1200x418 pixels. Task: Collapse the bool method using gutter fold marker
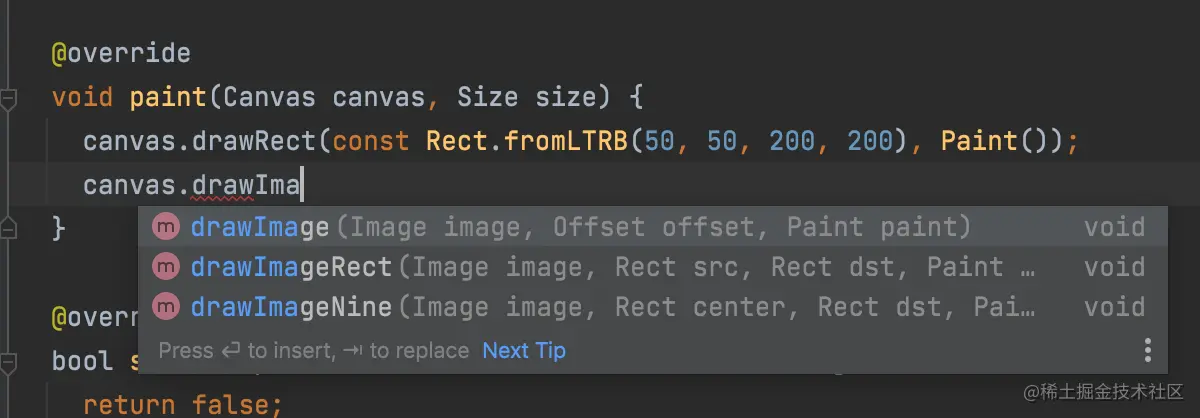tap(9, 361)
